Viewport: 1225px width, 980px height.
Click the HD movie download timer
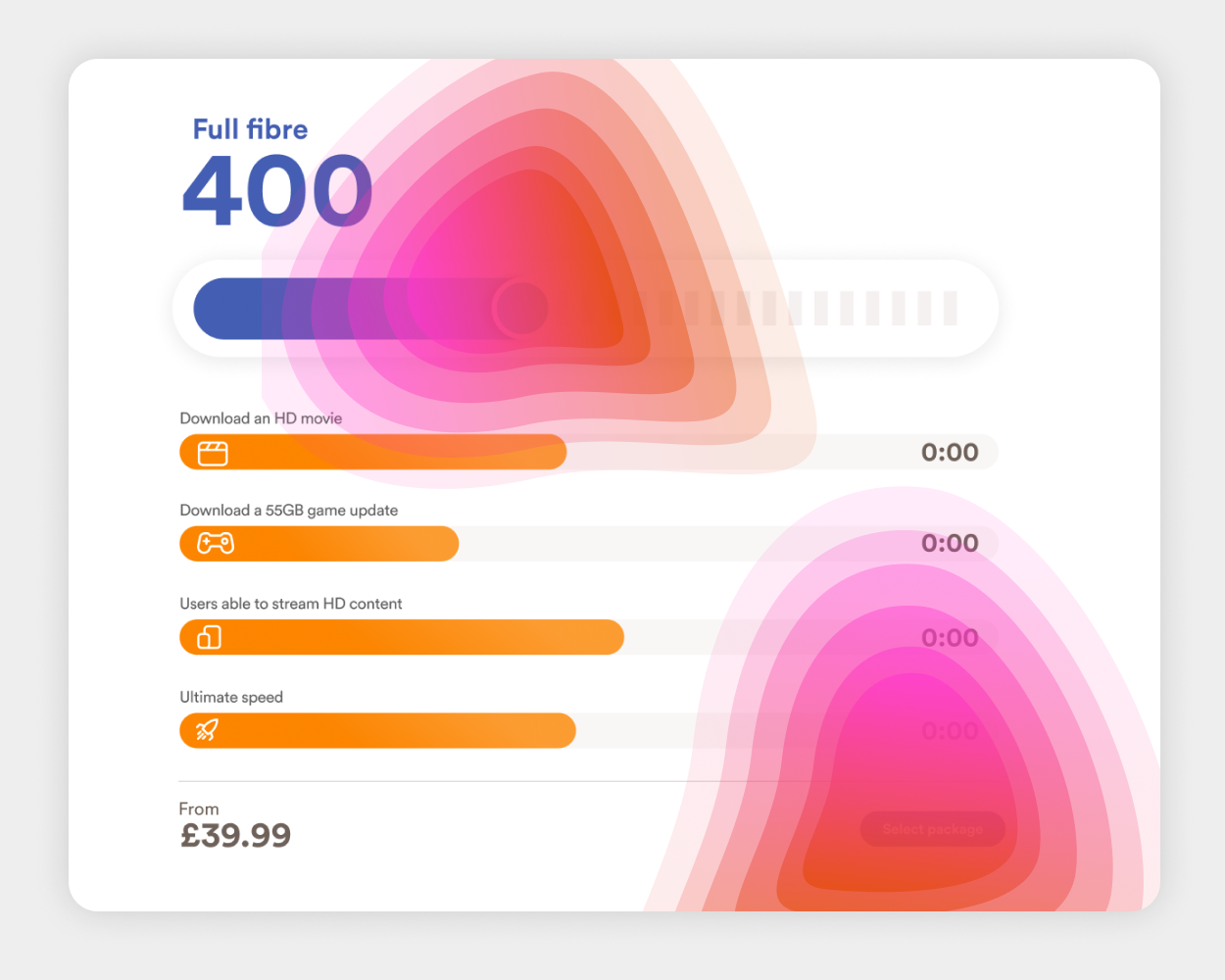tap(949, 453)
